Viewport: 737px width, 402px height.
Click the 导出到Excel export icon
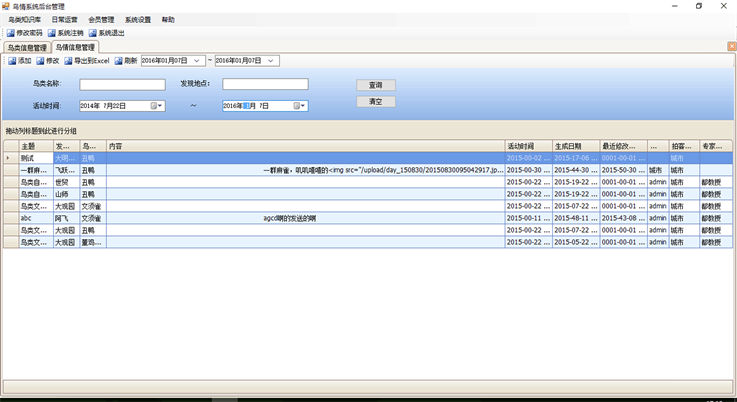(x=68, y=61)
